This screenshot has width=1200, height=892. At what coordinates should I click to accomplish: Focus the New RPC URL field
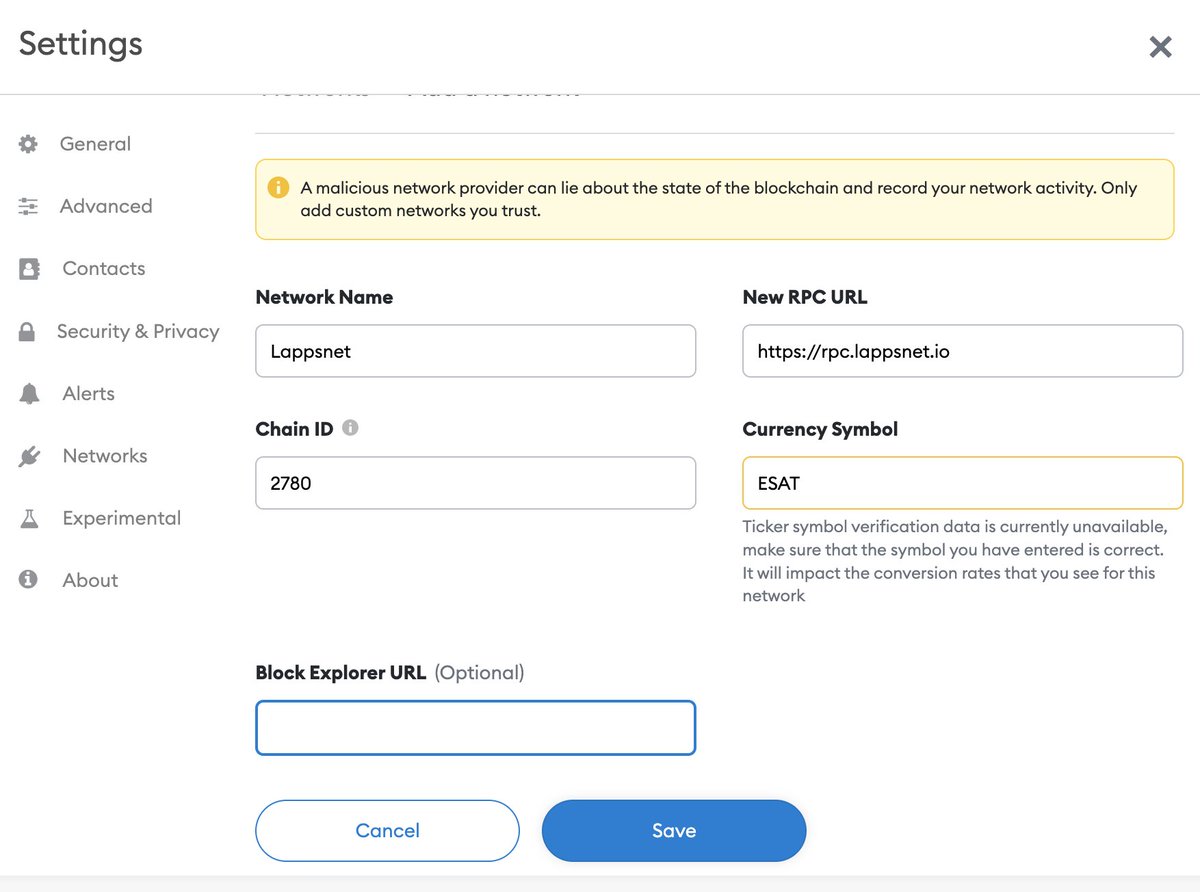point(963,351)
